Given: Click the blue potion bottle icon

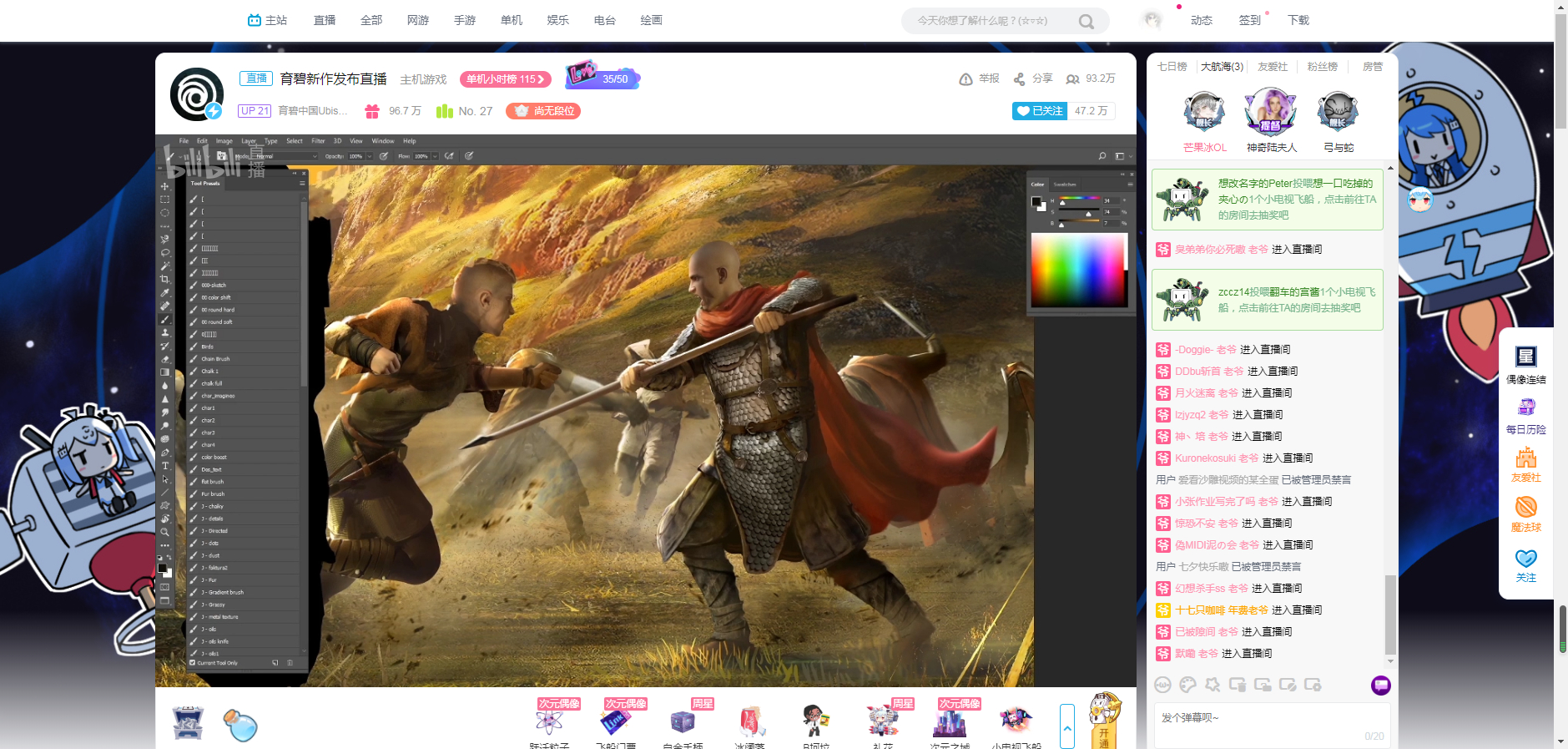Looking at the screenshot, I should 240,725.
